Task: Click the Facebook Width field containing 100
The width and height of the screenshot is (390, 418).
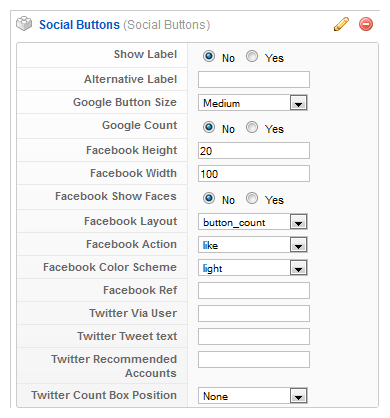Action: click(254, 174)
